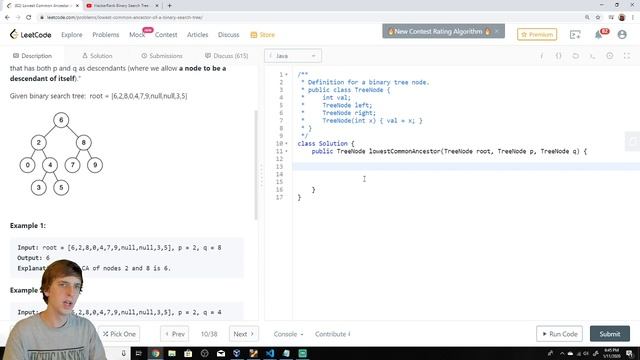
Task: Click the 'Example 1:' heading
Action: click(x=28, y=226)
